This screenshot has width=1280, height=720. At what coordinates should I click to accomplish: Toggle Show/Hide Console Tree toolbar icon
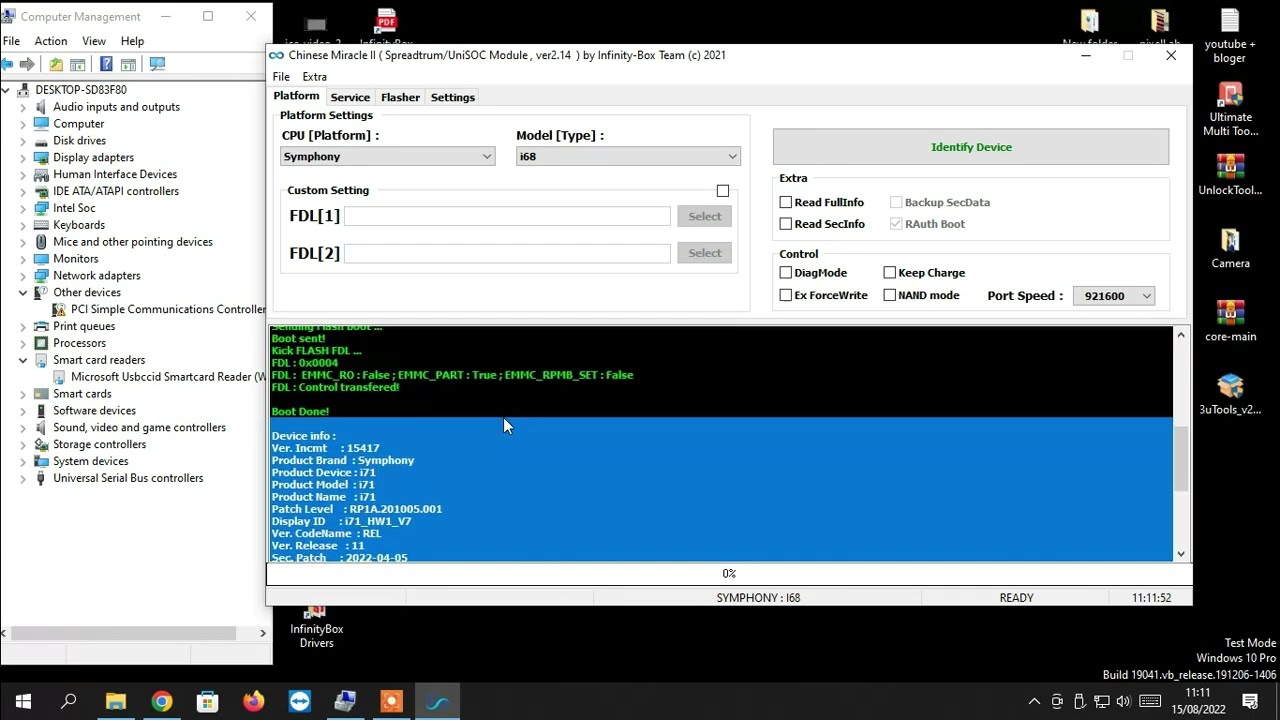(77, 64)
